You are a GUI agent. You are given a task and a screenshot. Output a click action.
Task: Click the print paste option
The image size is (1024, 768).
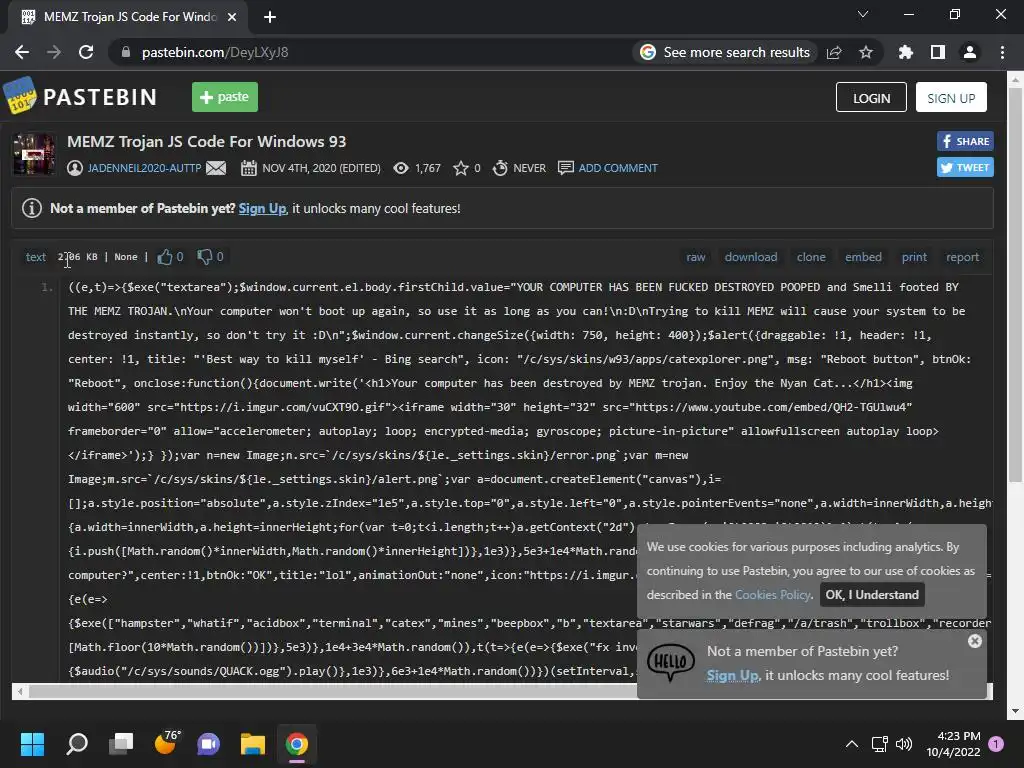tap(914, 257)
